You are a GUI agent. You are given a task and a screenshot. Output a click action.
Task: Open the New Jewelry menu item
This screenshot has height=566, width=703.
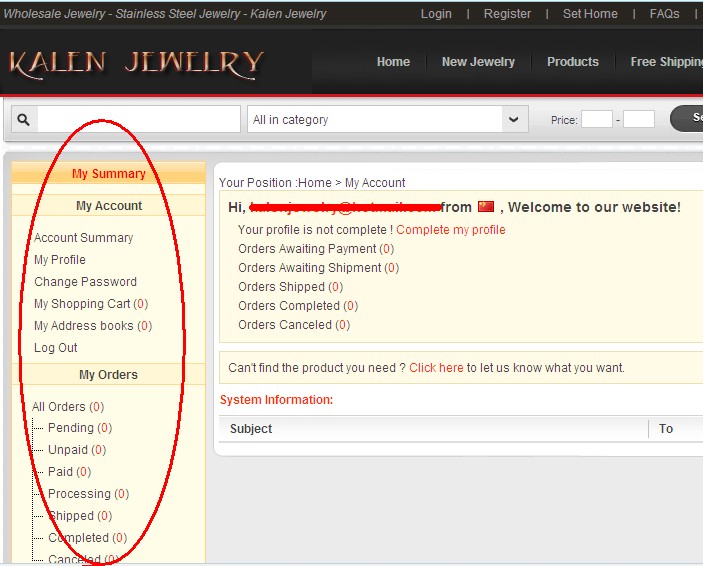[478, 61]
